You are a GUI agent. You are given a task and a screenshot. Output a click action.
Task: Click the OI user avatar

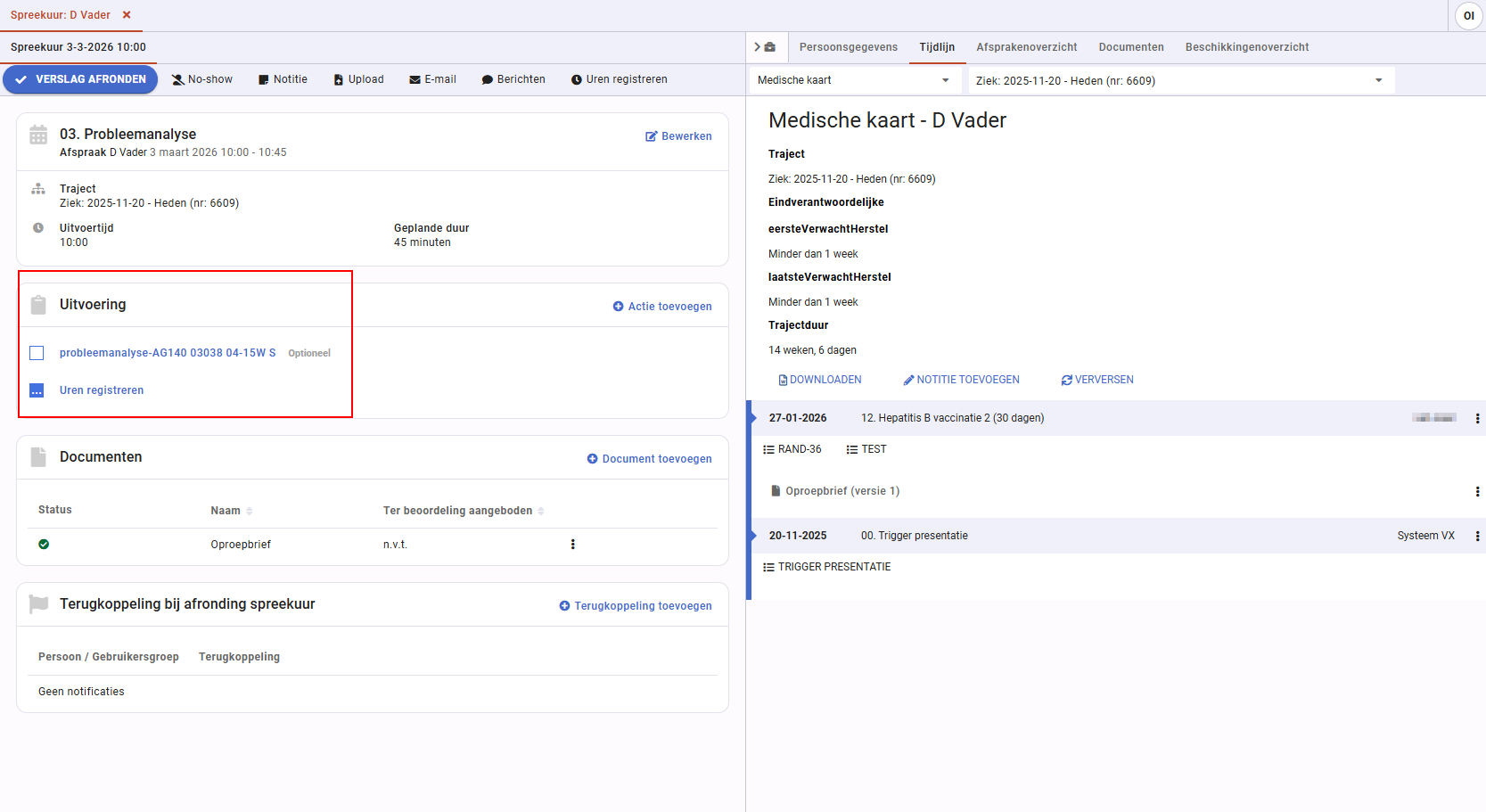click(x=1469, y=16)
